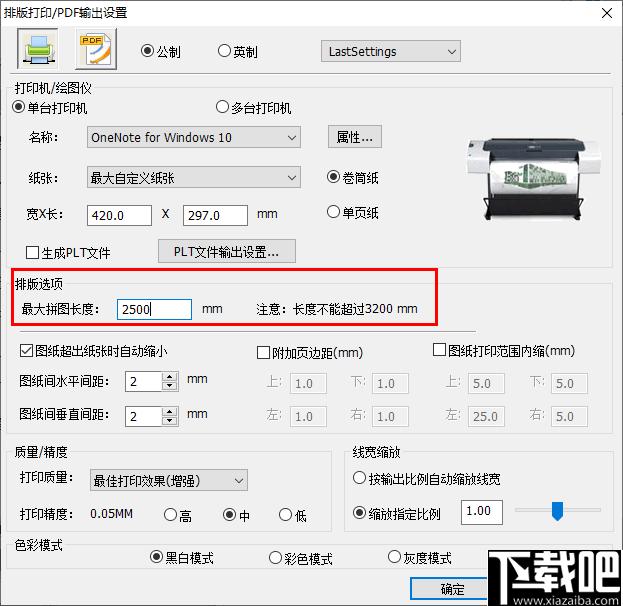Open the 纸张 paper size dropdown
This screenshot has height=606, width=623.
pyautogui.click(x=193, y=178)
